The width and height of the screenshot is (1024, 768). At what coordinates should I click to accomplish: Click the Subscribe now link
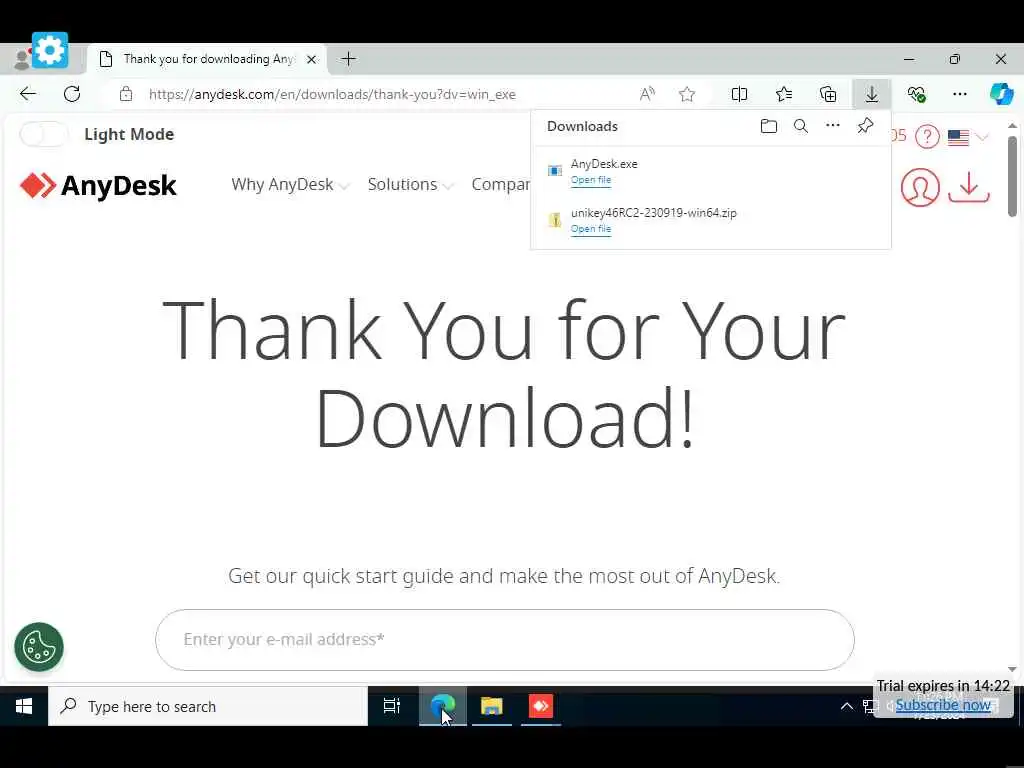click(x=943, y=705)
